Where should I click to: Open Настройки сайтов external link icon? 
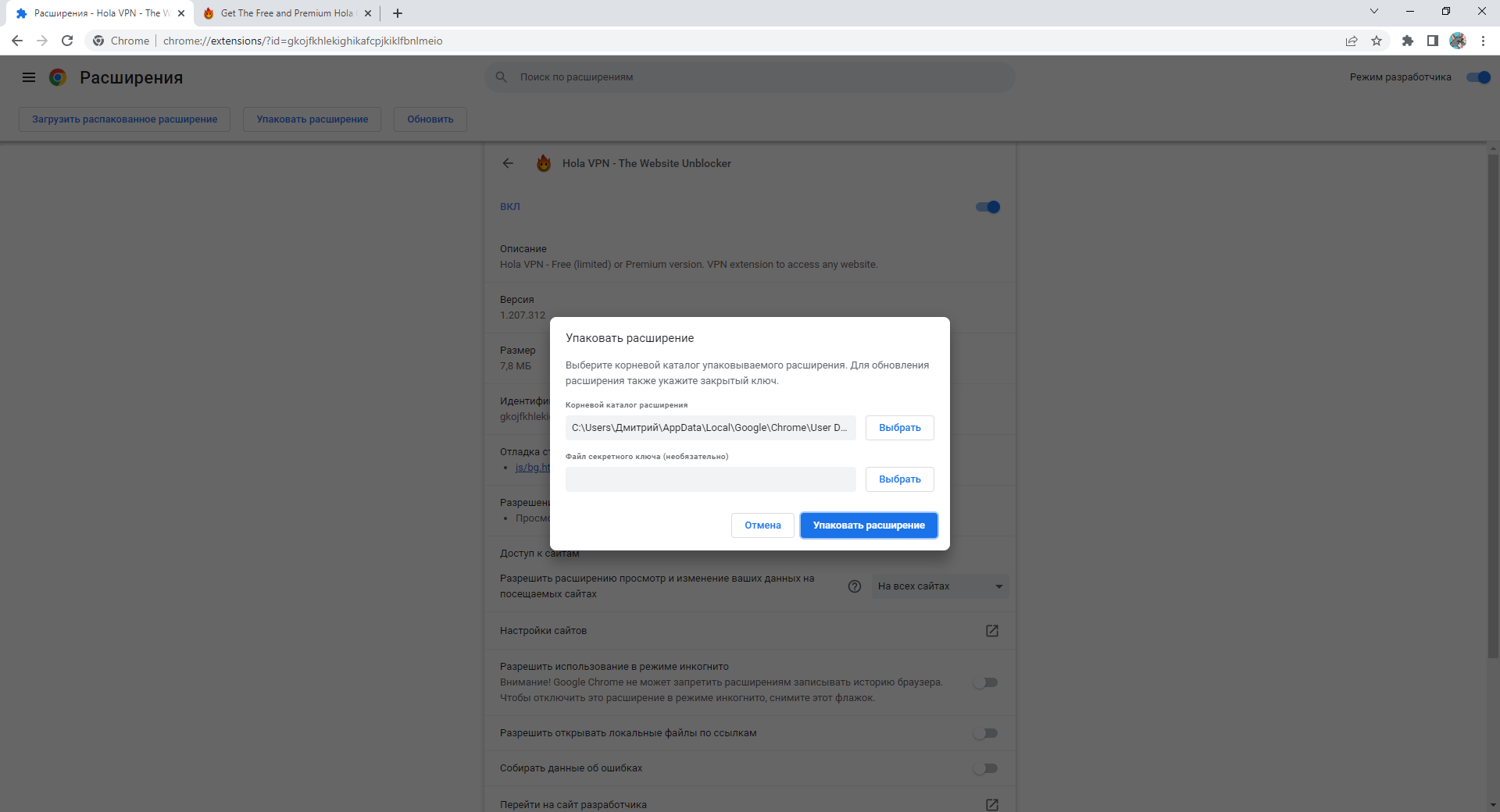tap(992, 631)
